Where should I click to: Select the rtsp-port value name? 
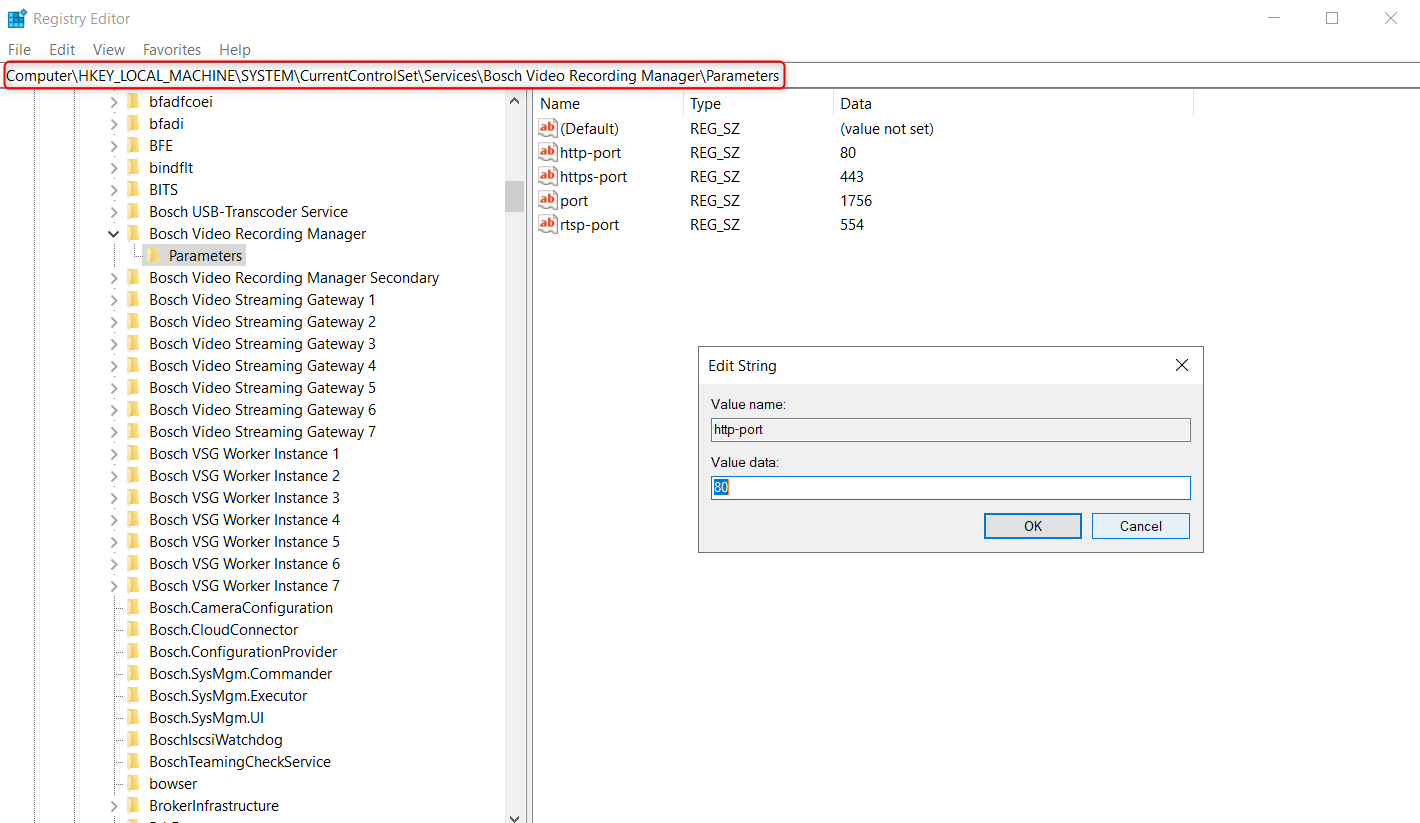click(x=590, y=224)
